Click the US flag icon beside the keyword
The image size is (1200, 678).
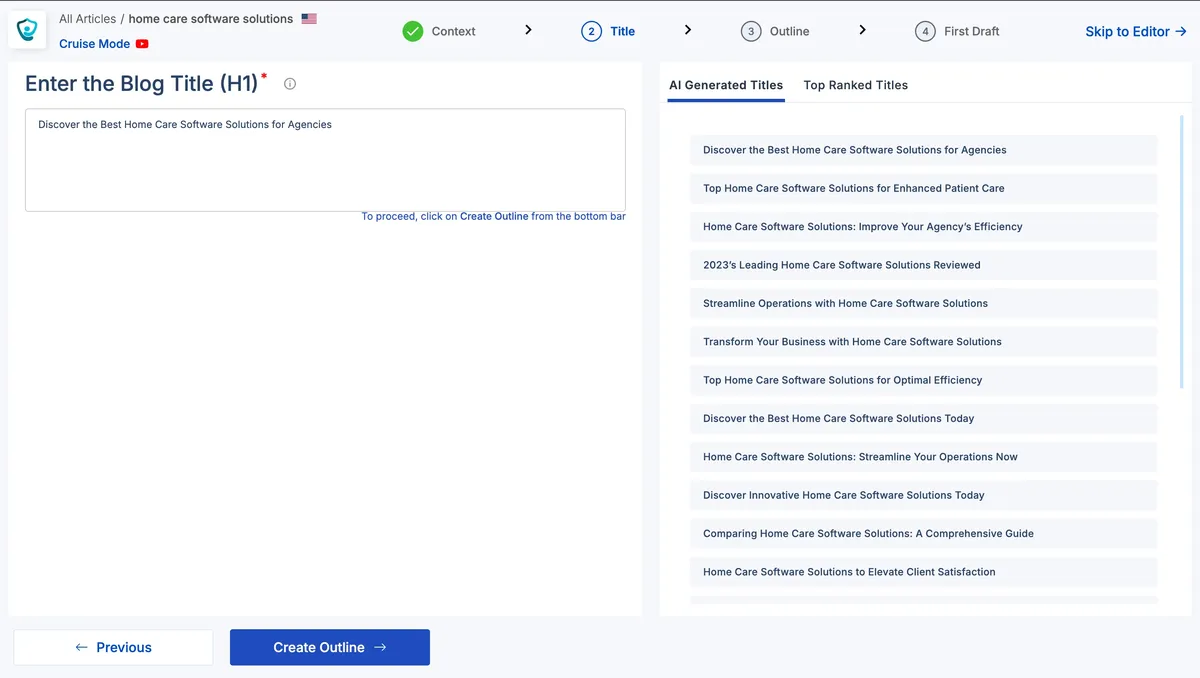coord(309,19)
